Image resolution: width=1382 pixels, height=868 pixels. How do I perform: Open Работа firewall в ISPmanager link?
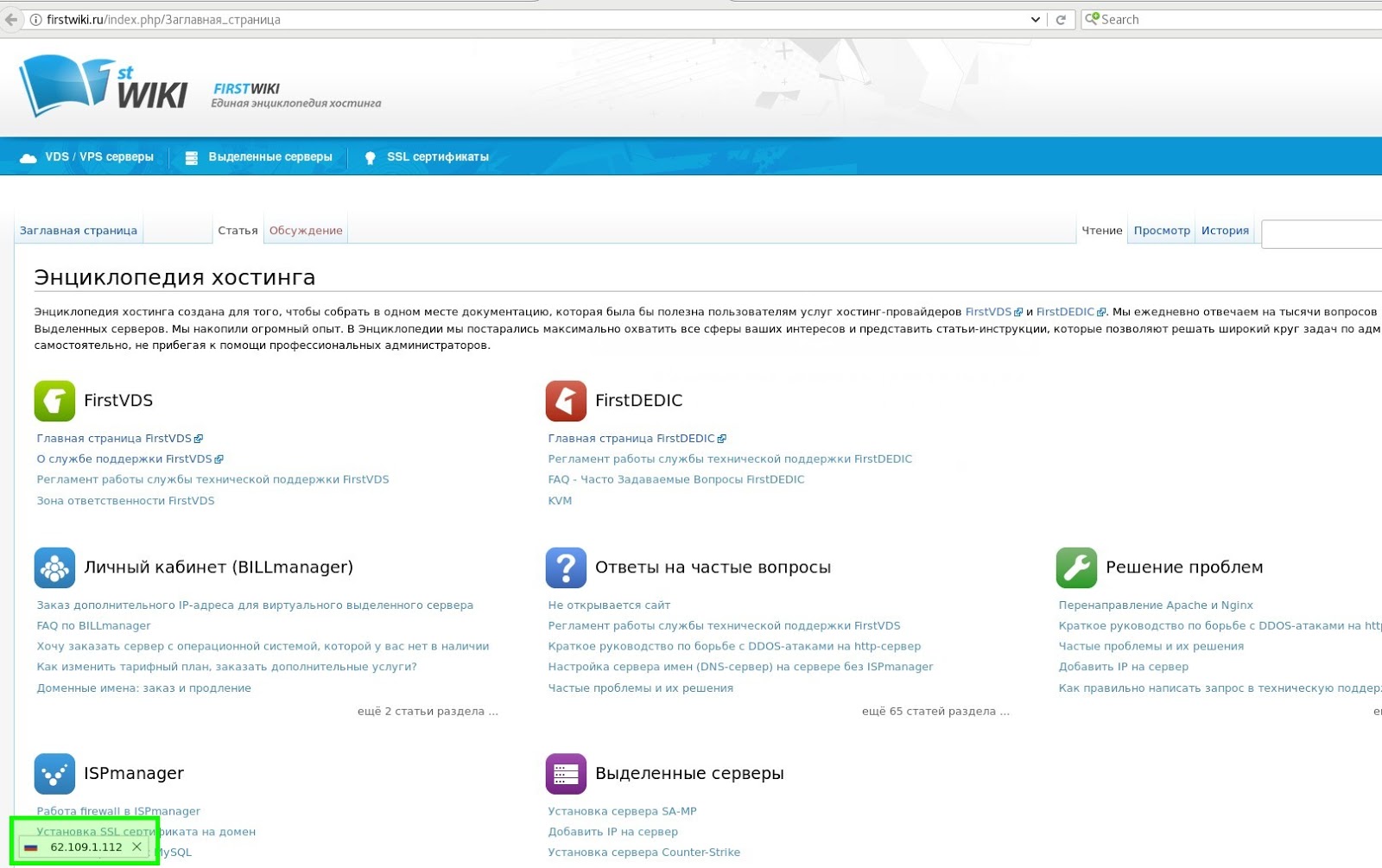[118, 812]
